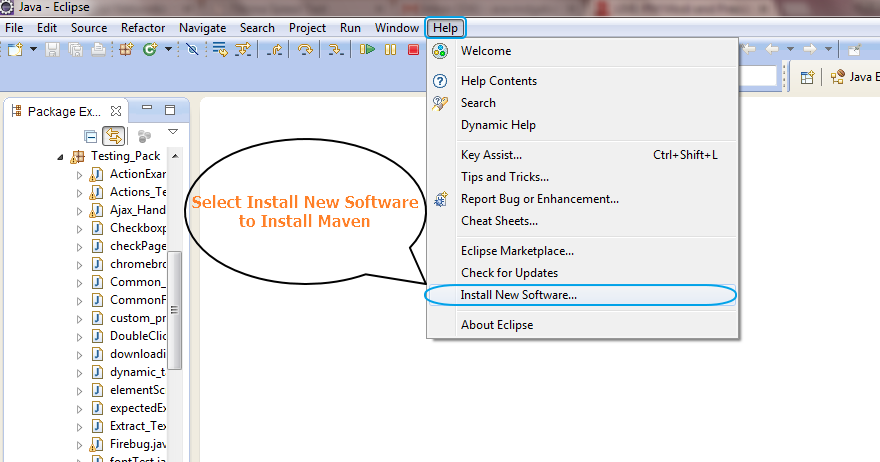Select Cheat Sheets... menu item
Viewport: 880px width, 462px height.
(x=582, y=221)
